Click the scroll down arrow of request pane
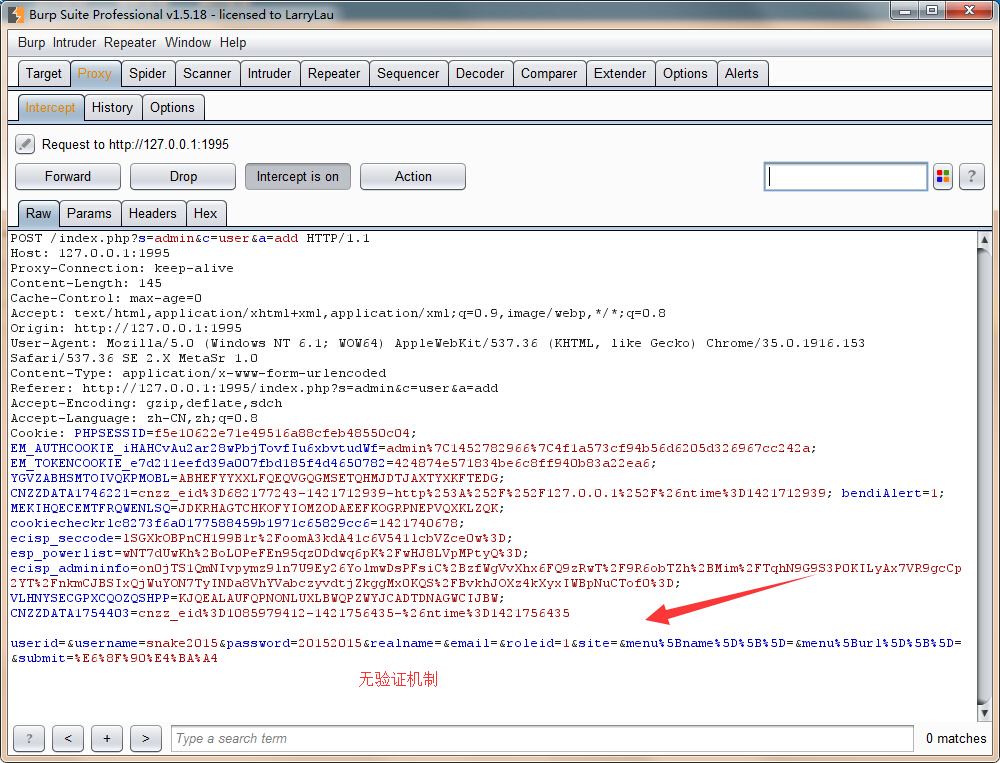 click(984, 713)
